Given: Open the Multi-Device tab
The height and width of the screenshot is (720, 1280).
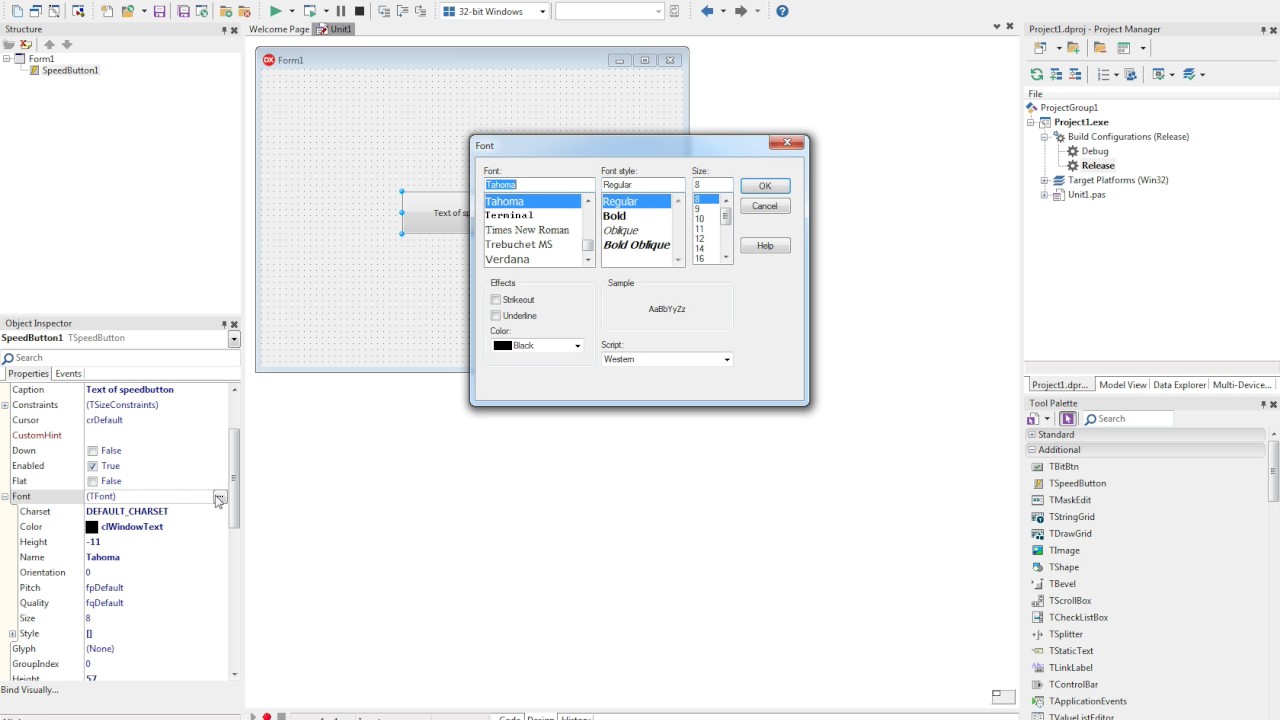Looking at the screenshot, I should tap(1242, 385).
